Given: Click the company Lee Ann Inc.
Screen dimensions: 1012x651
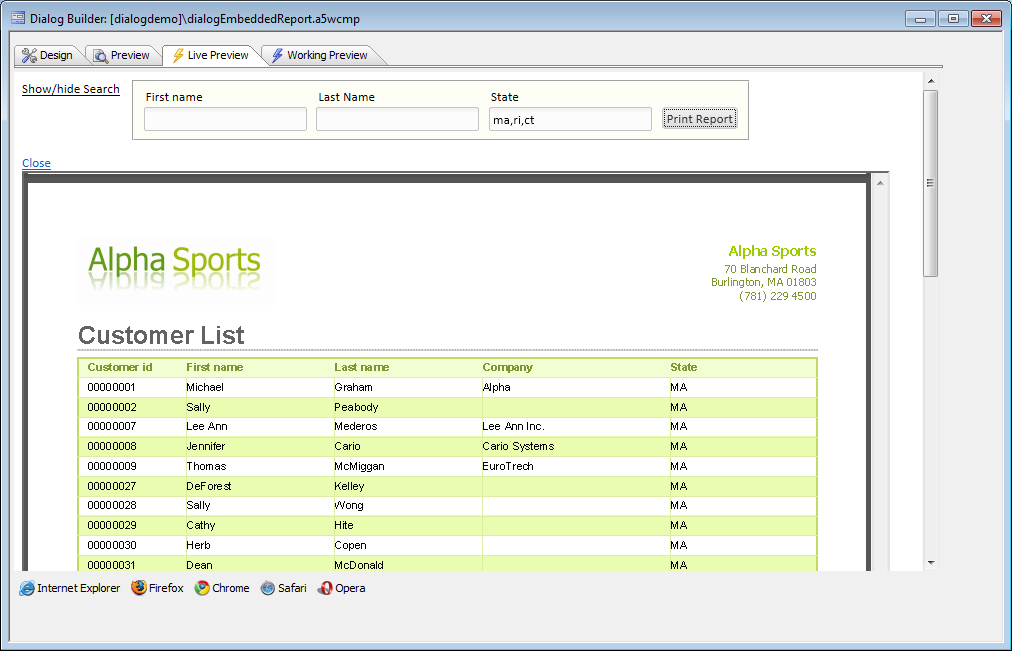Looking at the screenshot, I should pyautogui.click(x=513, y=426).
